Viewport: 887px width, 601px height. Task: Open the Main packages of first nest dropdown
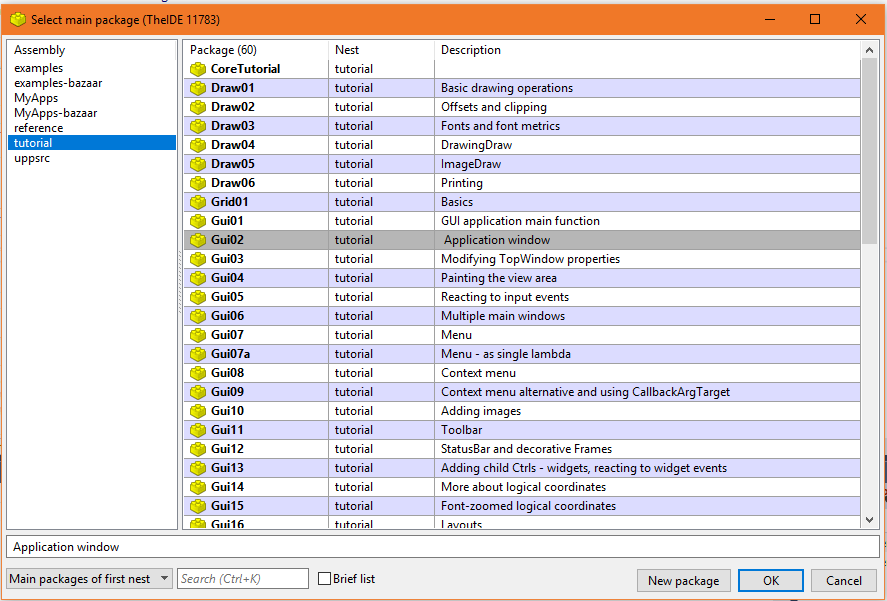click(90, 579)
